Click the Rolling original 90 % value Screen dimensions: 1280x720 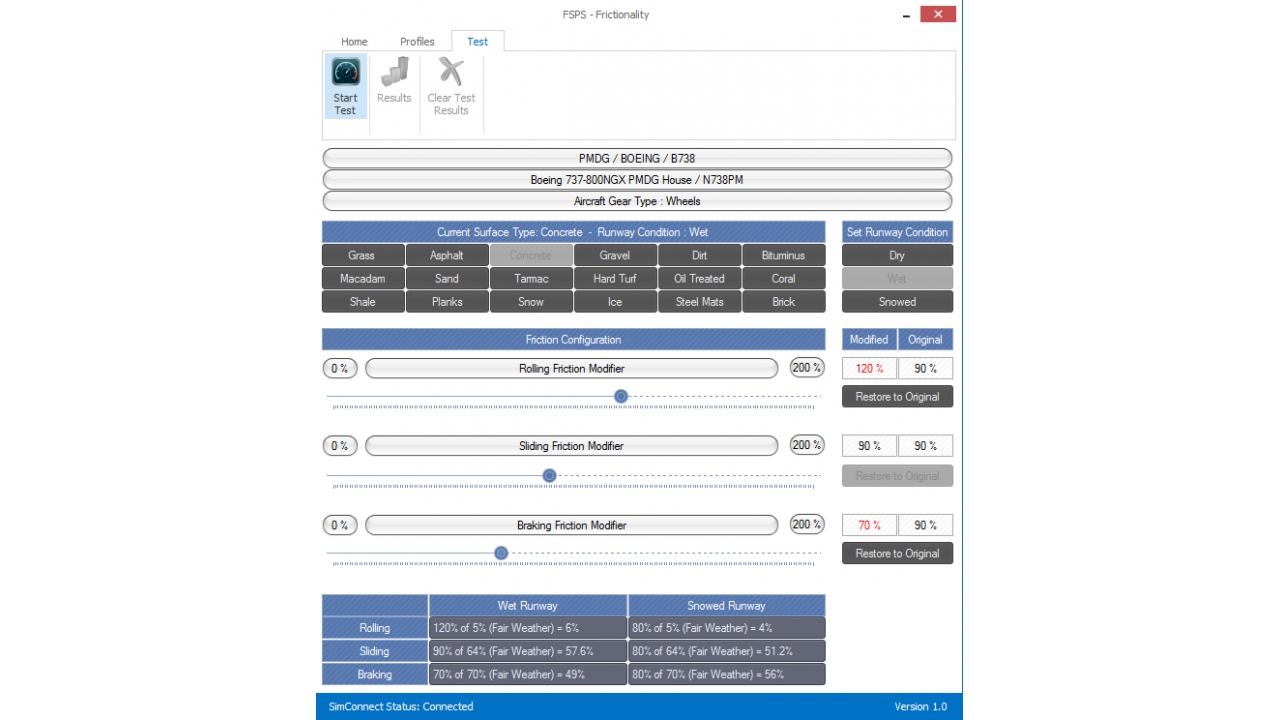tap(925, 368)
